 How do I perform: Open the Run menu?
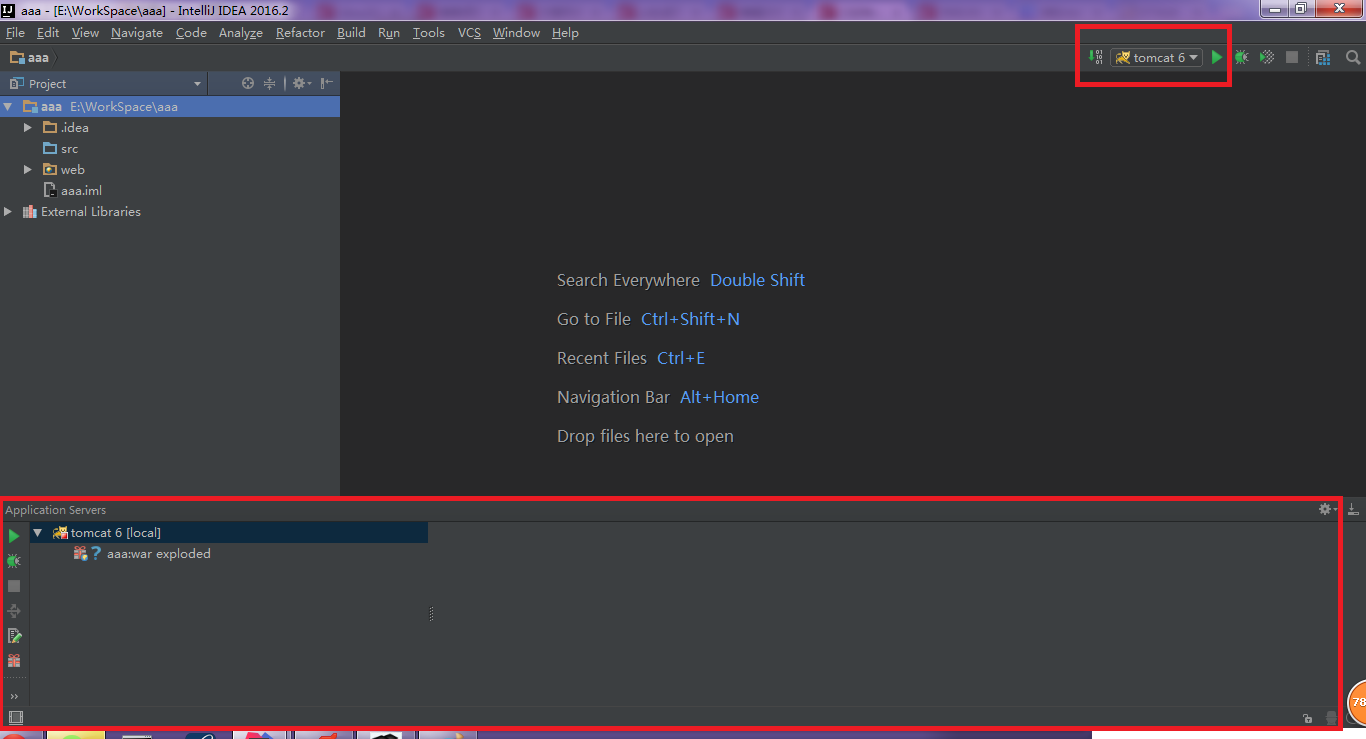[389, 32]
